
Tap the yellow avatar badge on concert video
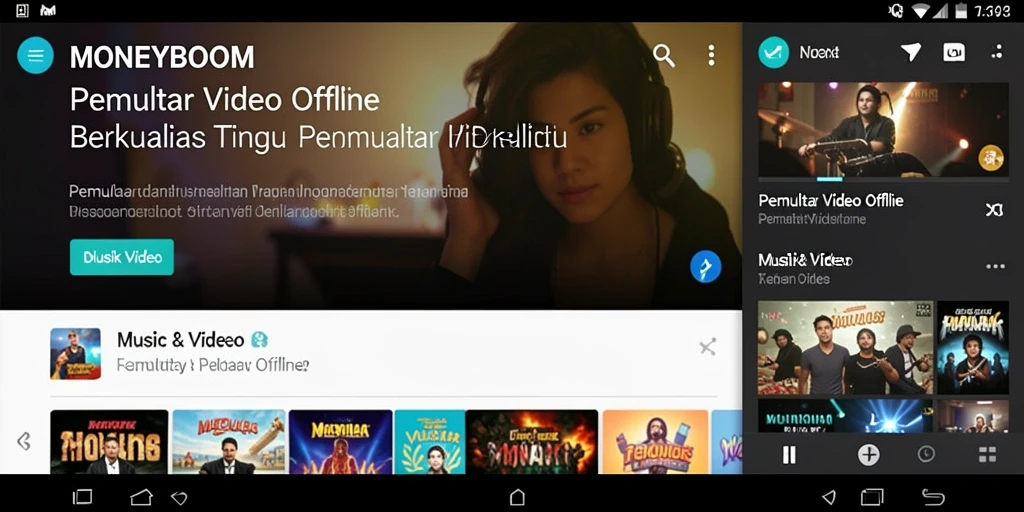pos(991,158)
